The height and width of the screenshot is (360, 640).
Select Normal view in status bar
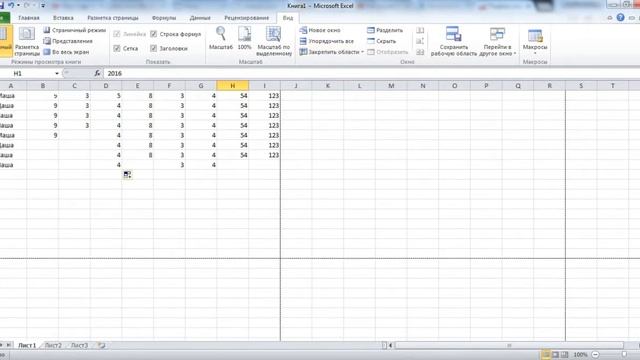tap(546, 355)
